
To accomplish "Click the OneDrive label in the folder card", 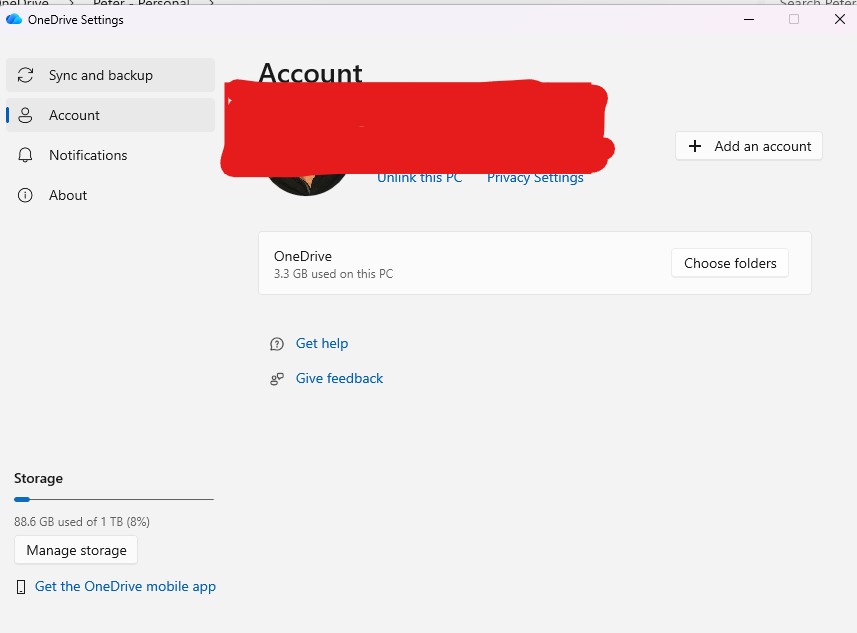I will (303, 256).
